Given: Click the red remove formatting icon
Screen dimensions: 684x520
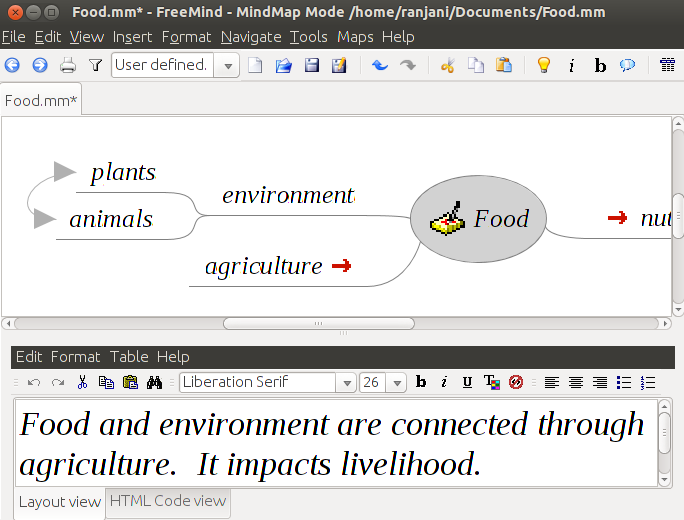Looking at the screenshot, I should (x=516, y=383).
